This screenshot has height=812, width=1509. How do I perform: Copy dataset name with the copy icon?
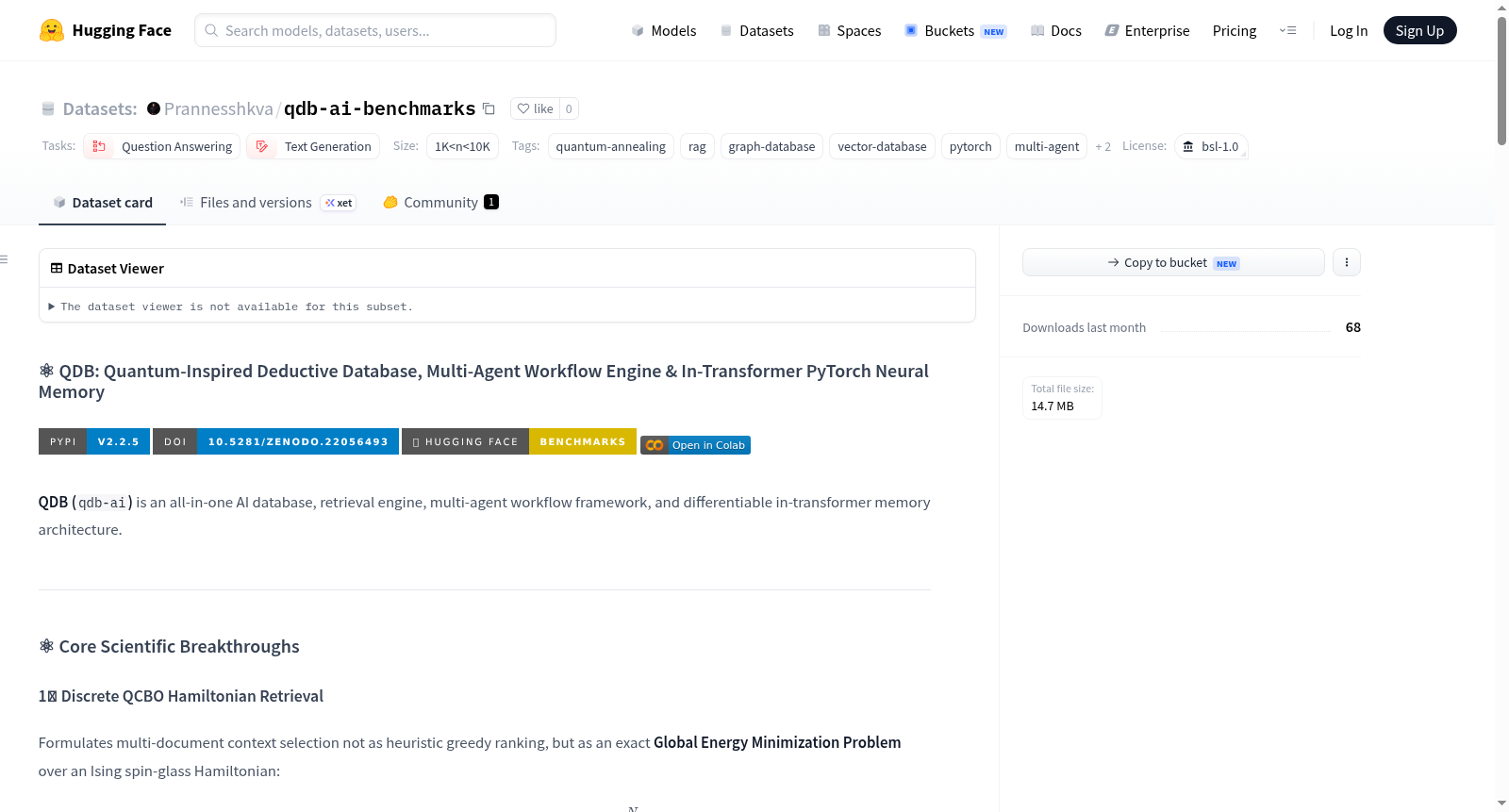coord(489,108)
